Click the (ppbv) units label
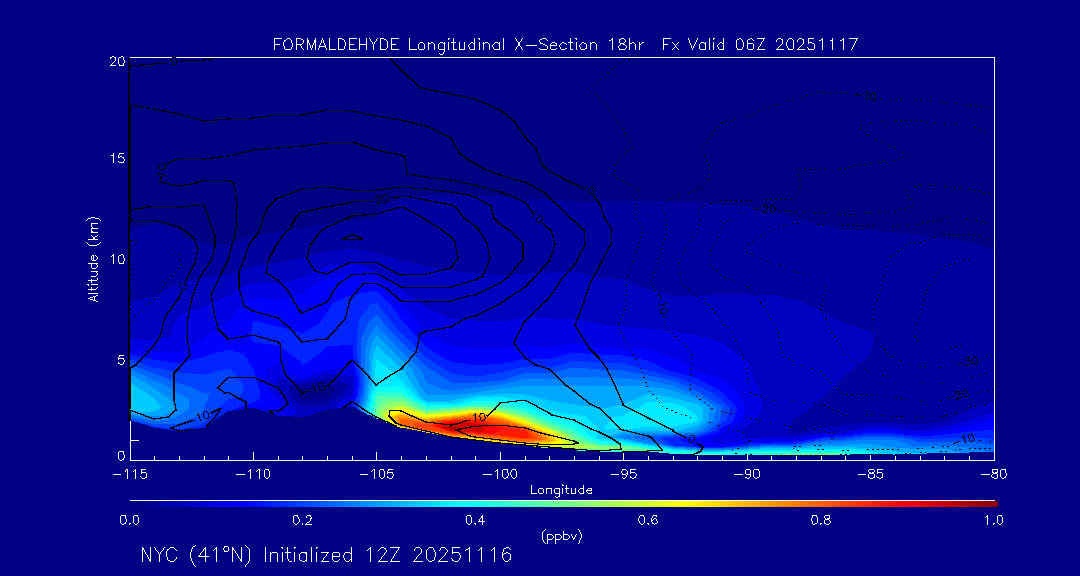 point(561,537)
